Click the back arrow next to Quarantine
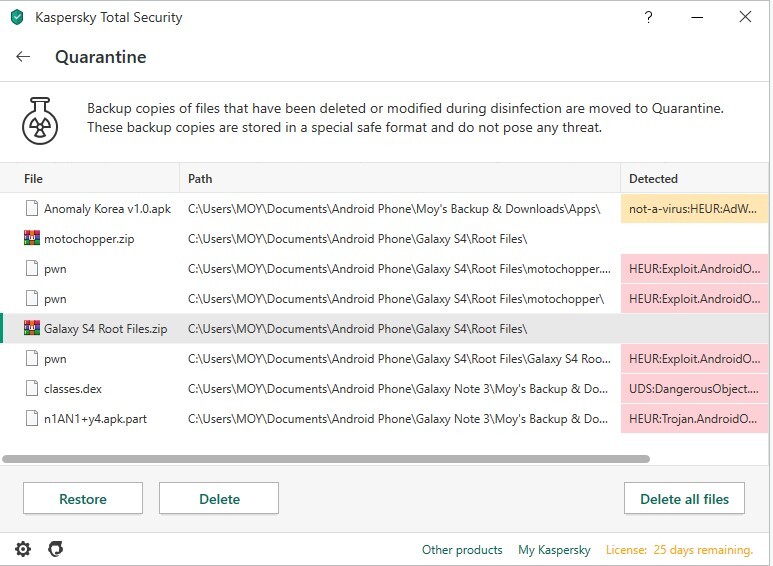Screen dimensions: 773x566 tap(23, 57)
